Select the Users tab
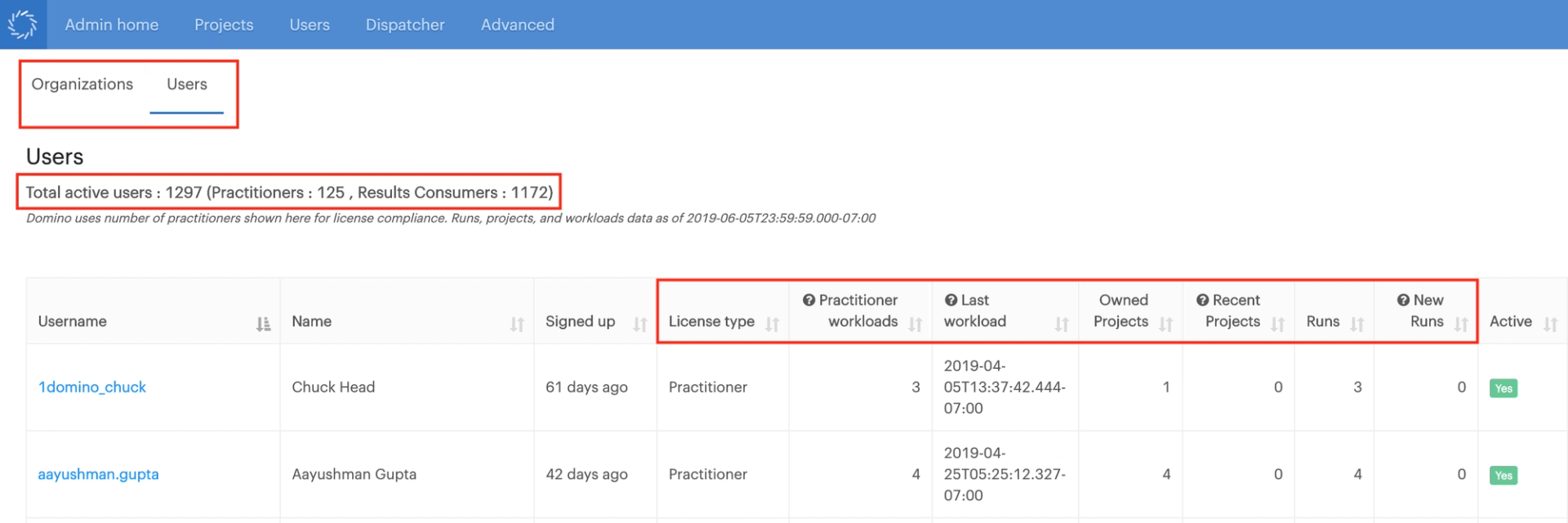1568x523 pixels. click(x=186, y=84)
